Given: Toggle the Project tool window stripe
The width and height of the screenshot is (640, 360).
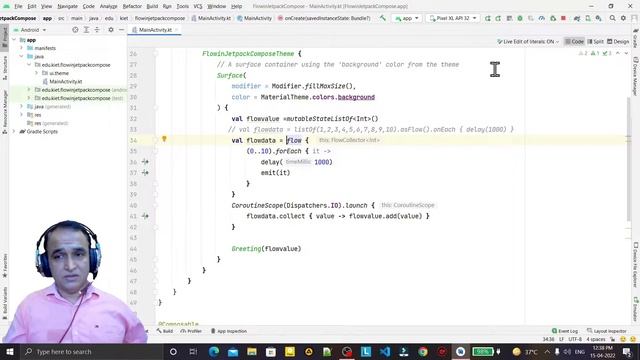Looking at the screenshot, I should (x=4, y=38).
